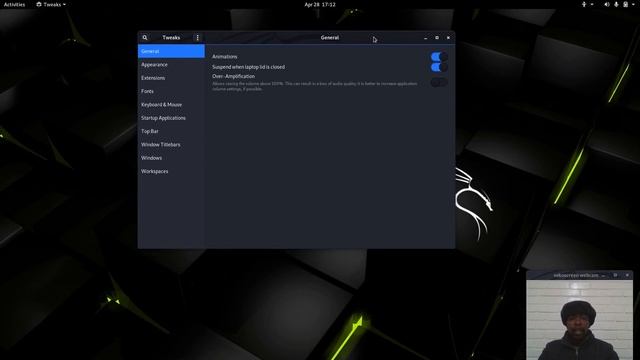
Task: Open Window Titlebars section
Action: (x=171, y=144)
